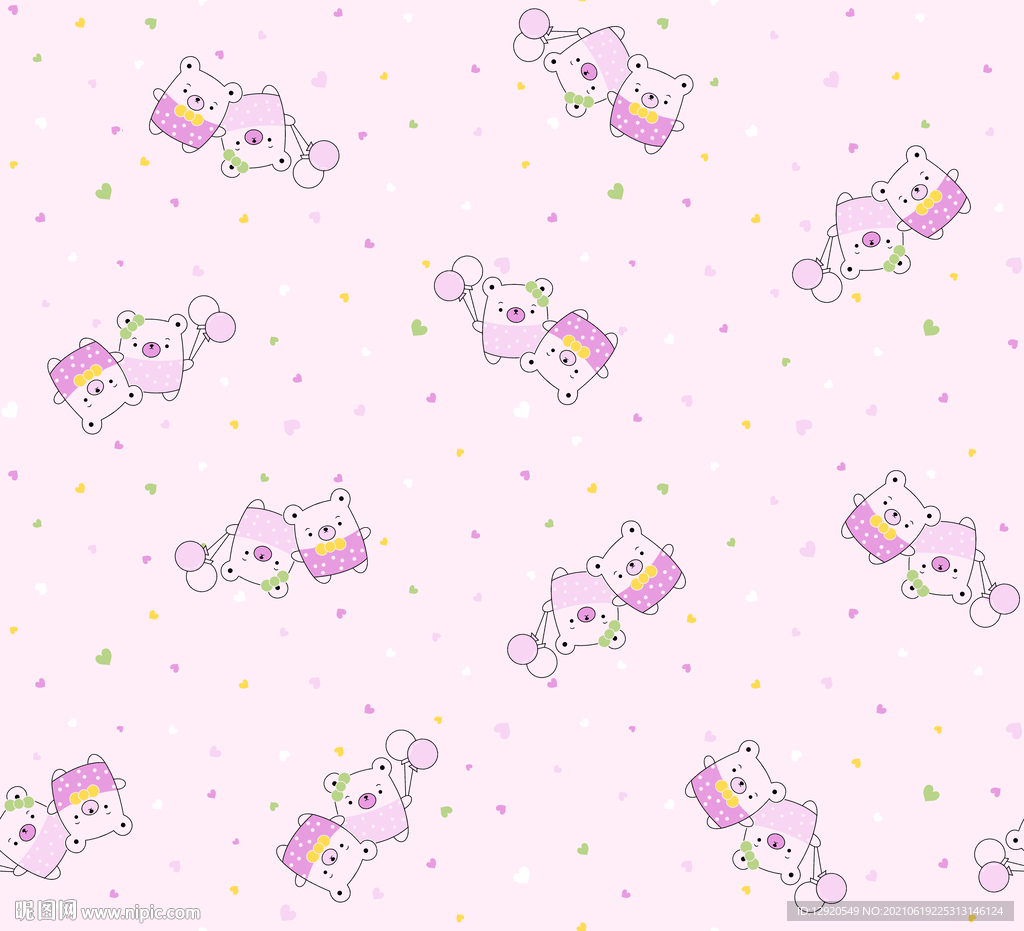Screen dimensions: 1024x931
Task: Click the bear pair above the ID watermark
Action: click(x=760, y=810)
